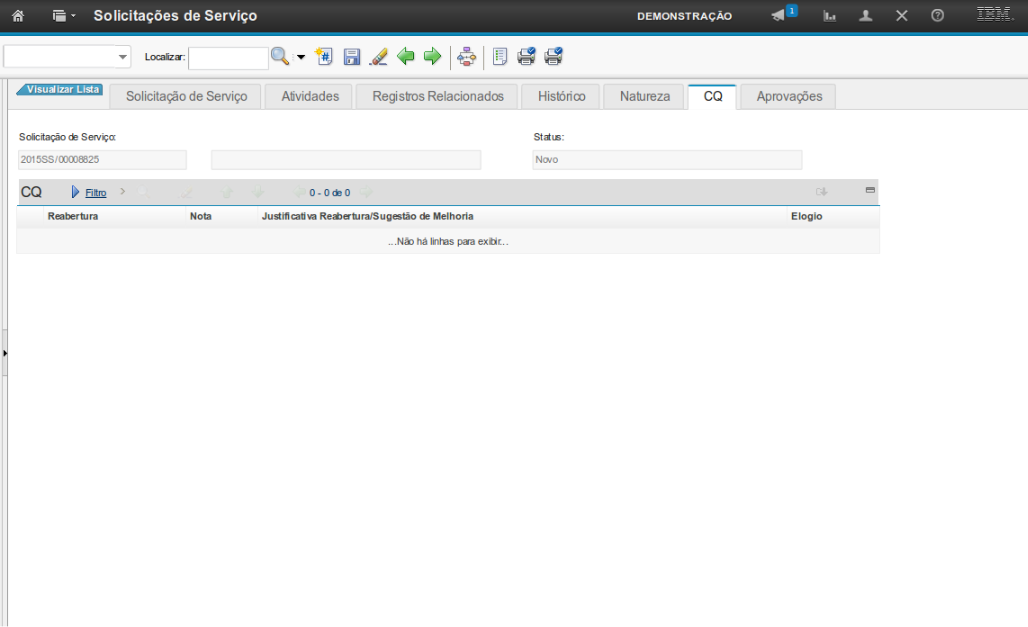Click the Visualizar Lista button
Image resolution: width=1028 pixels, height=627 pixels.
62,89
